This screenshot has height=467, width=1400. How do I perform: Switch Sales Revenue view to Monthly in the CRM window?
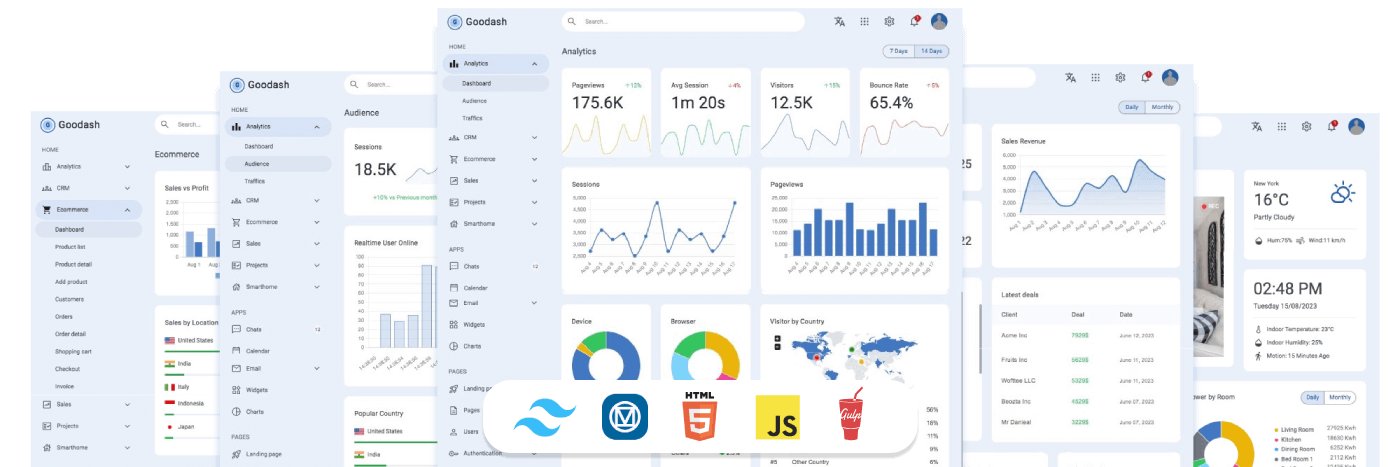pos(1163,107)
